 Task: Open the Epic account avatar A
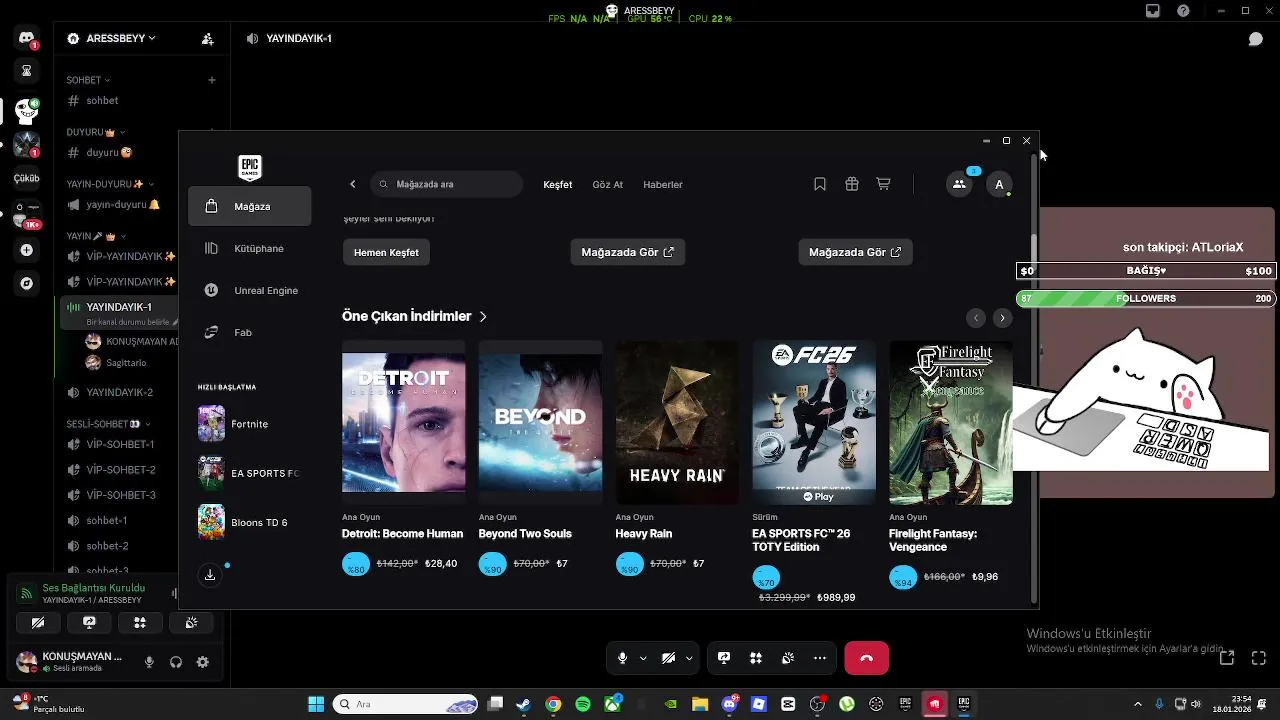coord(999,184)
